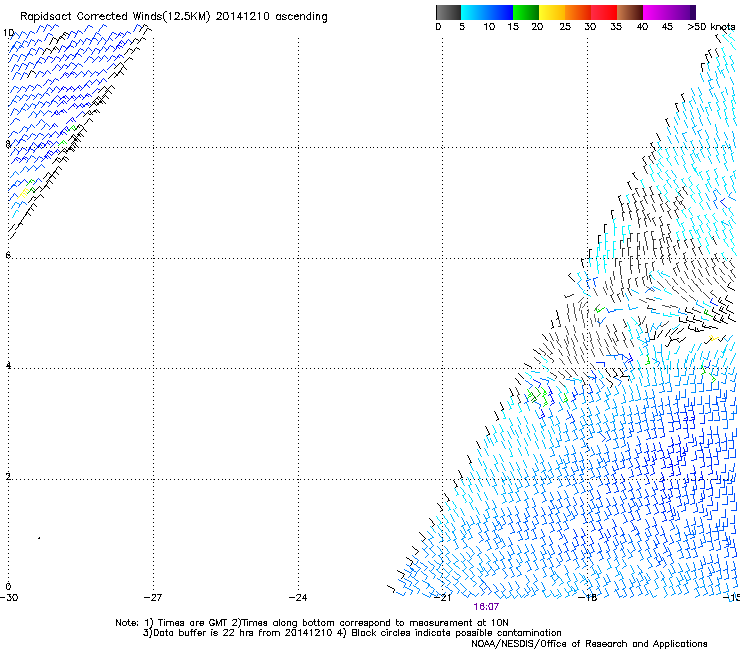
Task: Click latitude label '0' on left axis
Action: pyautogui.click(x=8, y=587)
